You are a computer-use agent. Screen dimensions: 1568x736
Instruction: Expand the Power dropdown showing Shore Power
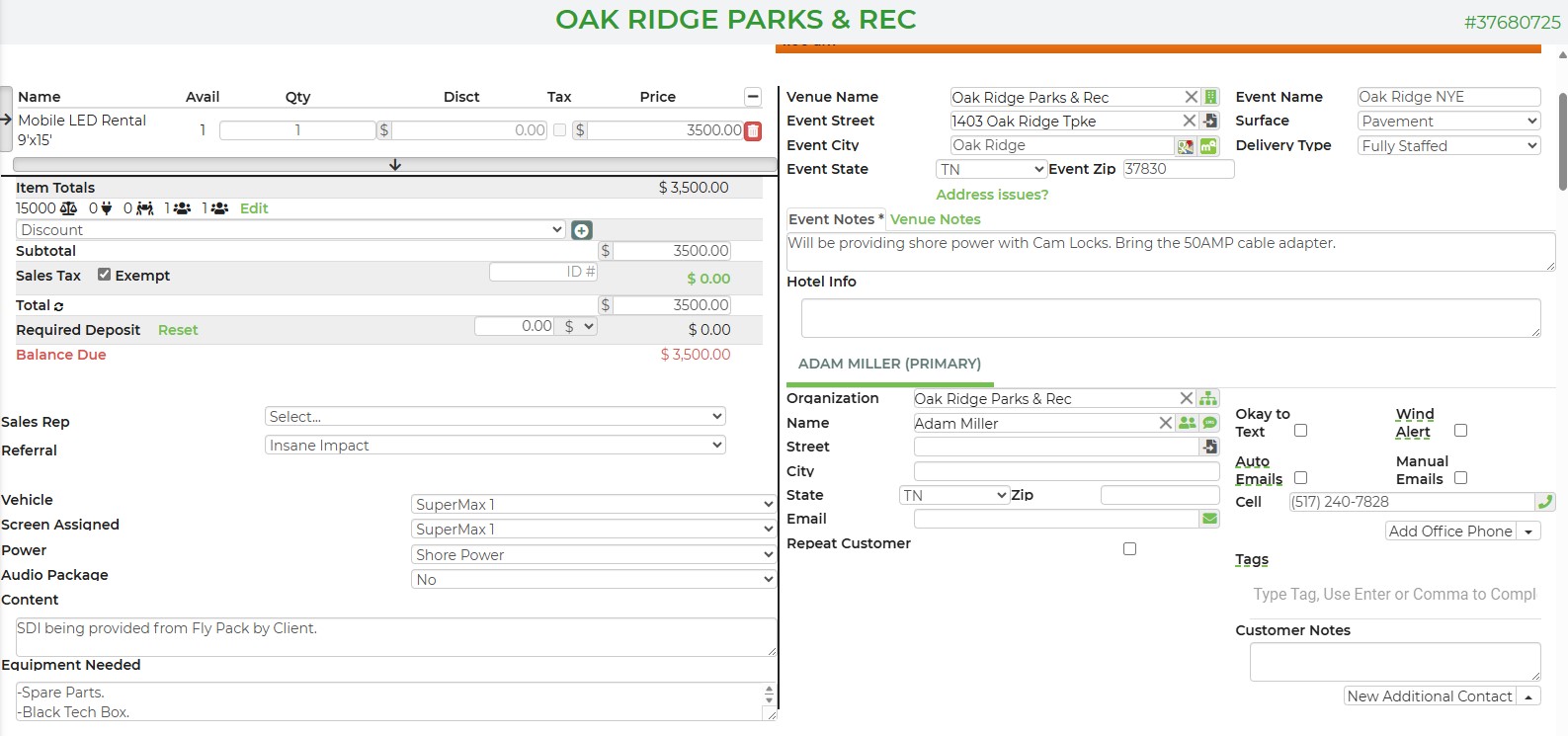(x=593, y=554)
